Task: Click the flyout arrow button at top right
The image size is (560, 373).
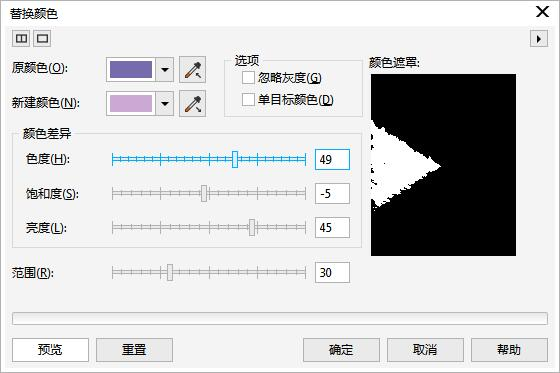Action: 539,39
